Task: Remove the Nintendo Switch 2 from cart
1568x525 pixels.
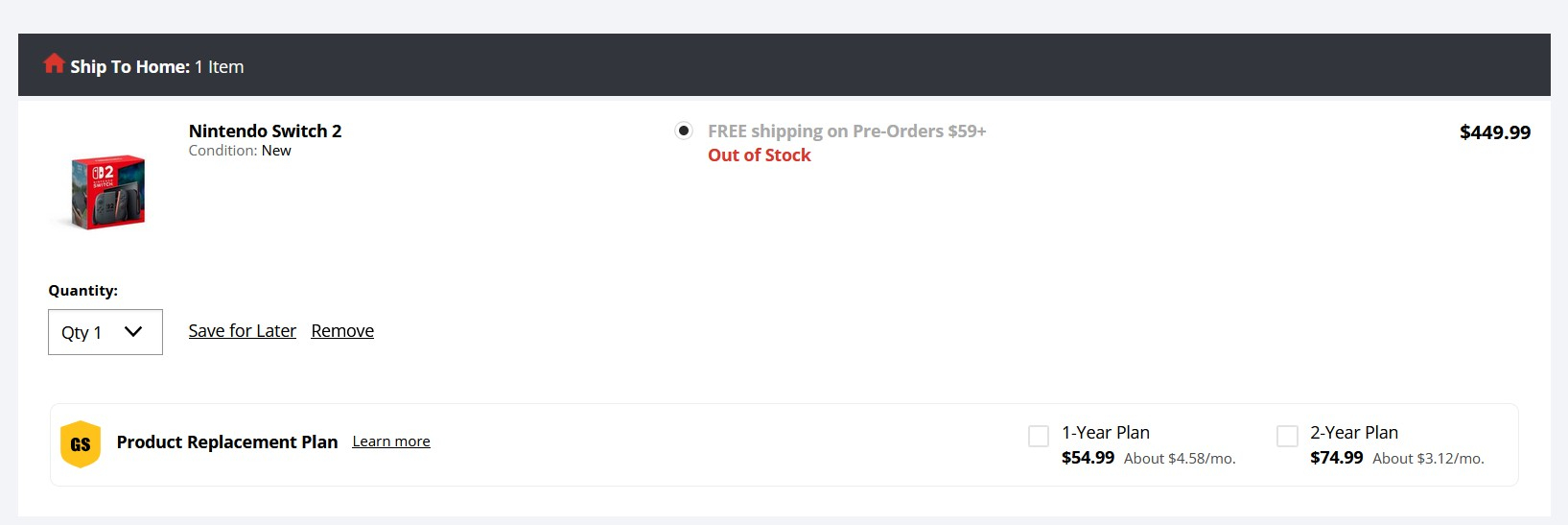Action: point(342,331)
